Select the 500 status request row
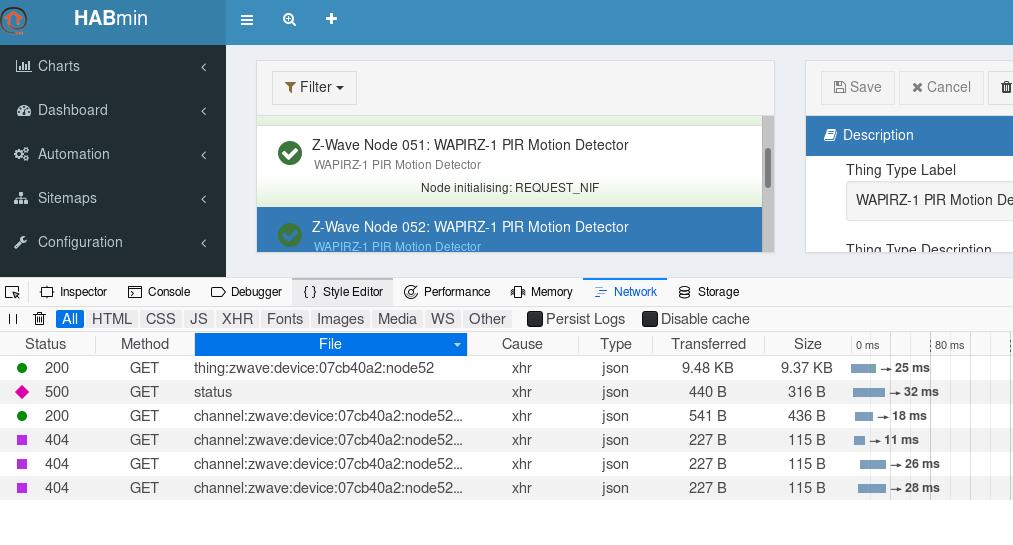This screenshot has width=1013, height=545. (x=506, y=392)
